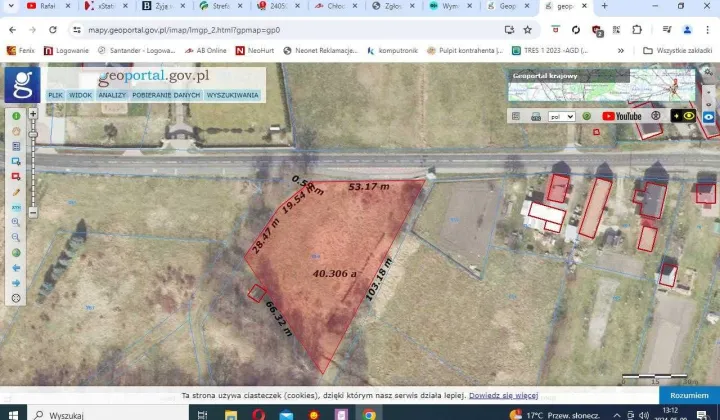Open the language dropdown showing pol
The width and height of the screenshot is (720, 420).
[x=562, y=116]
